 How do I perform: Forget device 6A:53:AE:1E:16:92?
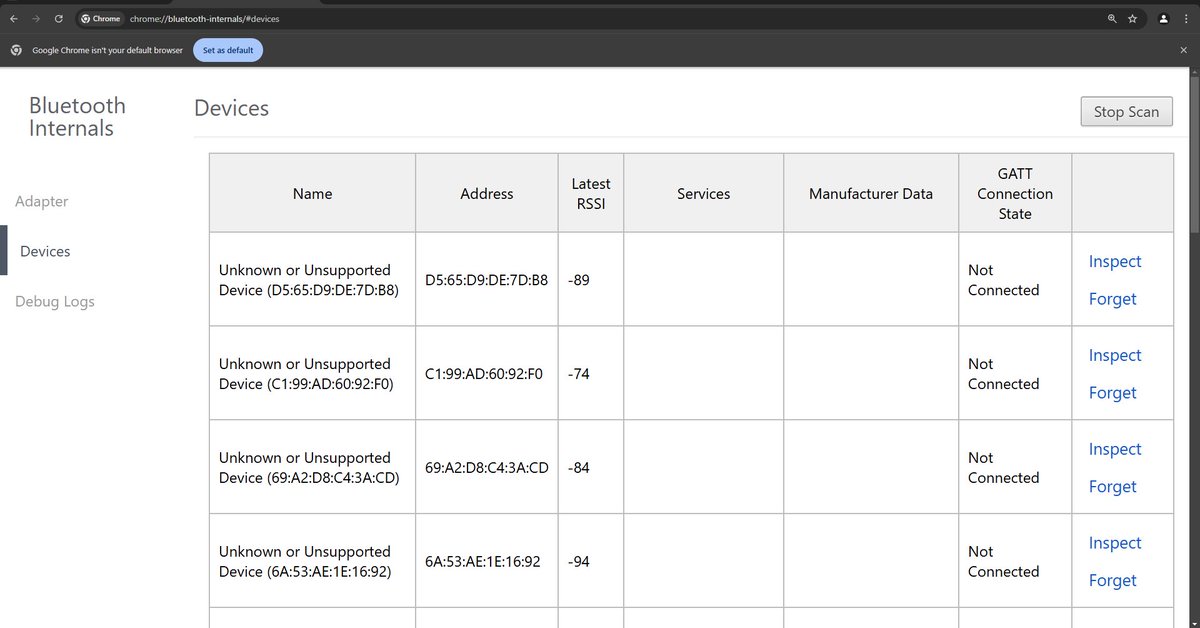click(x=1113, y=581)
